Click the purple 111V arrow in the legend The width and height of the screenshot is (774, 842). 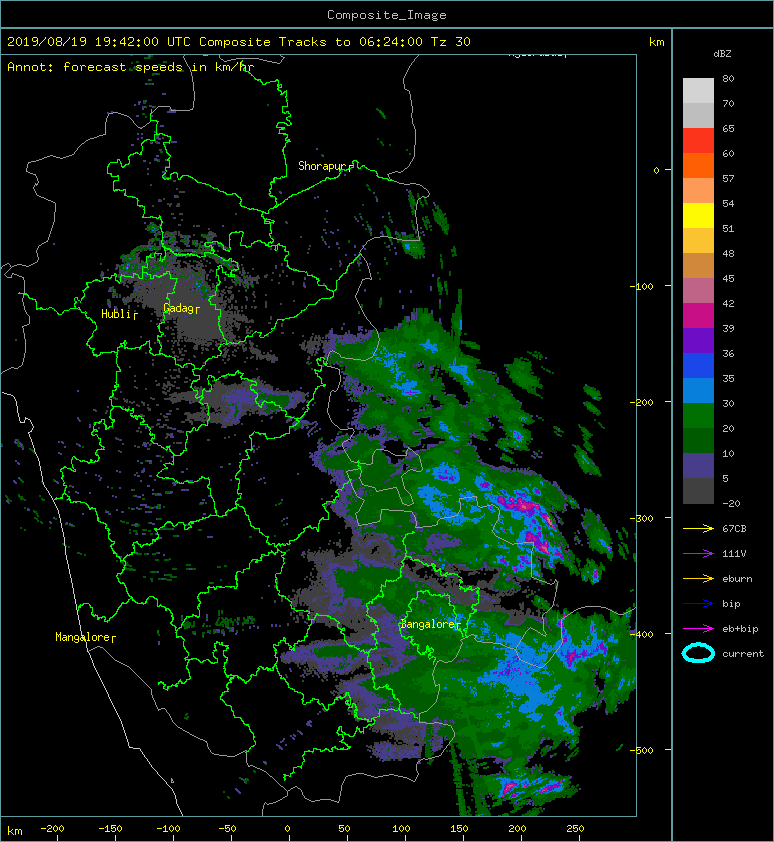coord(698,553)
